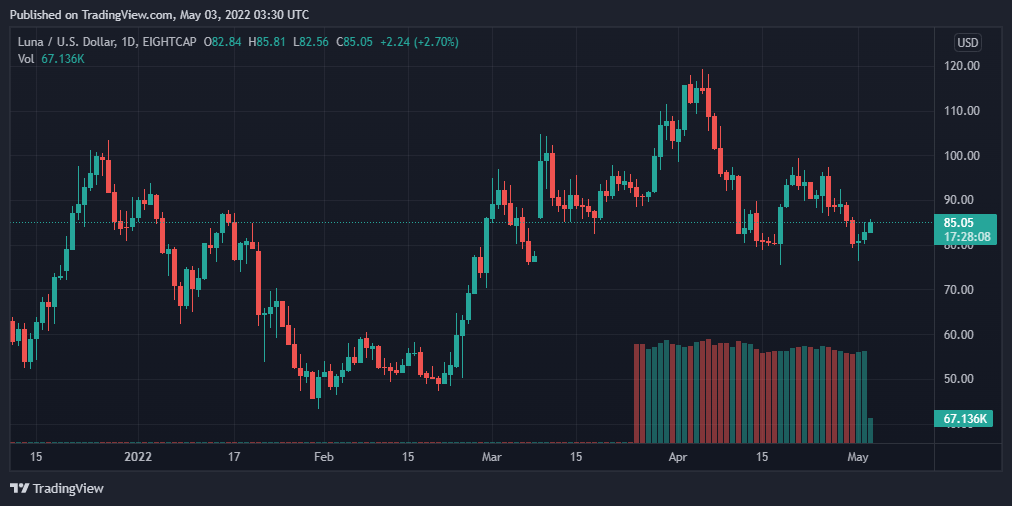Click the latest green volume bar
This screenshot has height=506, width=1012.
870,430
